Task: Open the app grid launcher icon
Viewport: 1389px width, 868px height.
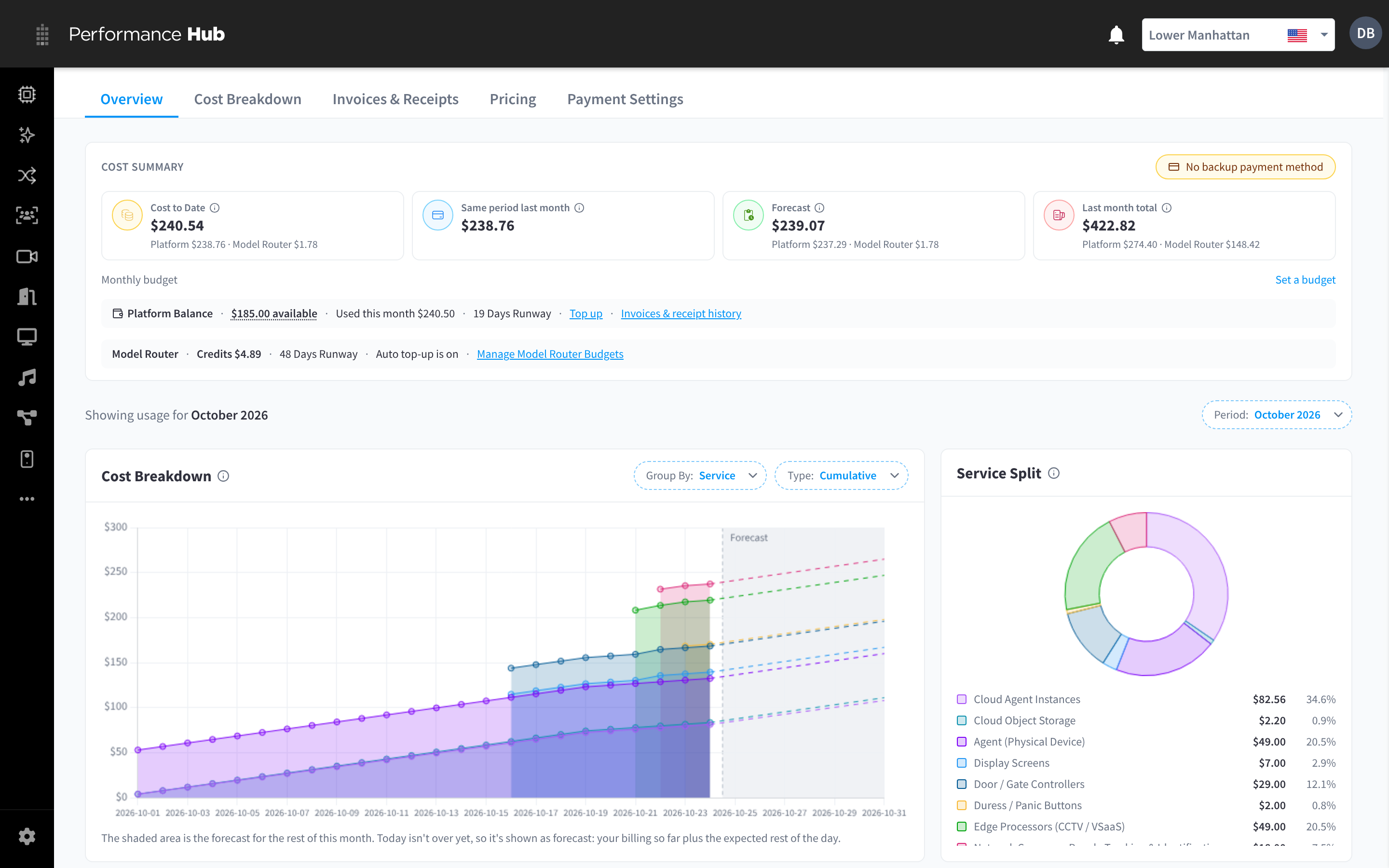Action: click(x=42, y=34)
